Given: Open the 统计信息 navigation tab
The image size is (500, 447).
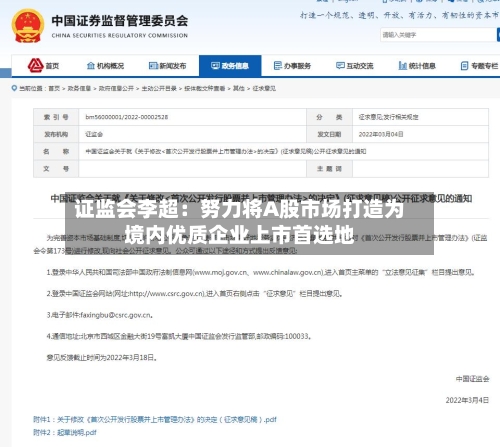Looking at the screenshot, I should [417, 66].
